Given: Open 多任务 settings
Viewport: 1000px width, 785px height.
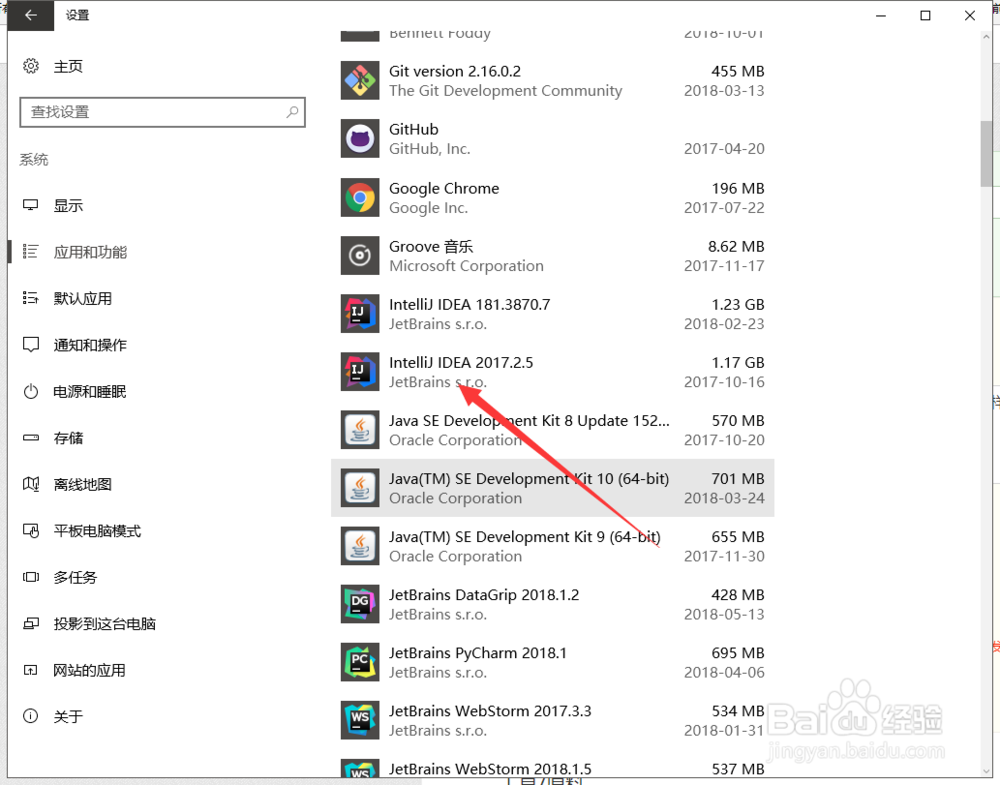Looking at the screenshot, I should click(x=75, y=578).
